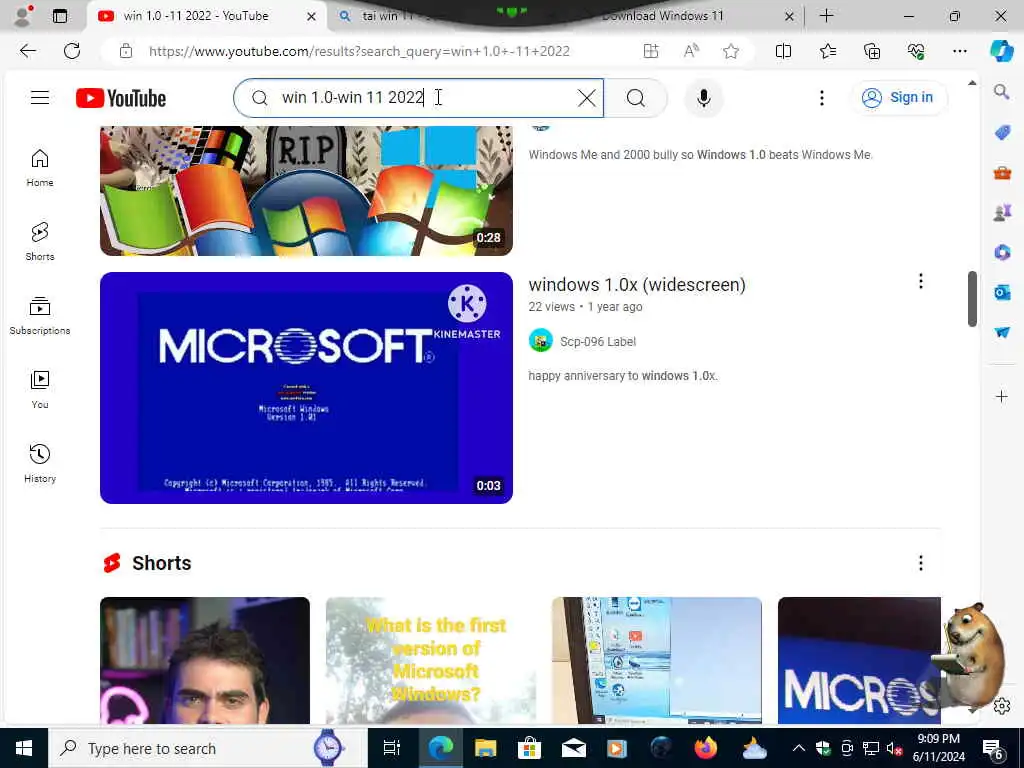
Task: Add this page to favorites star icon
Action: tap(731, 51)
